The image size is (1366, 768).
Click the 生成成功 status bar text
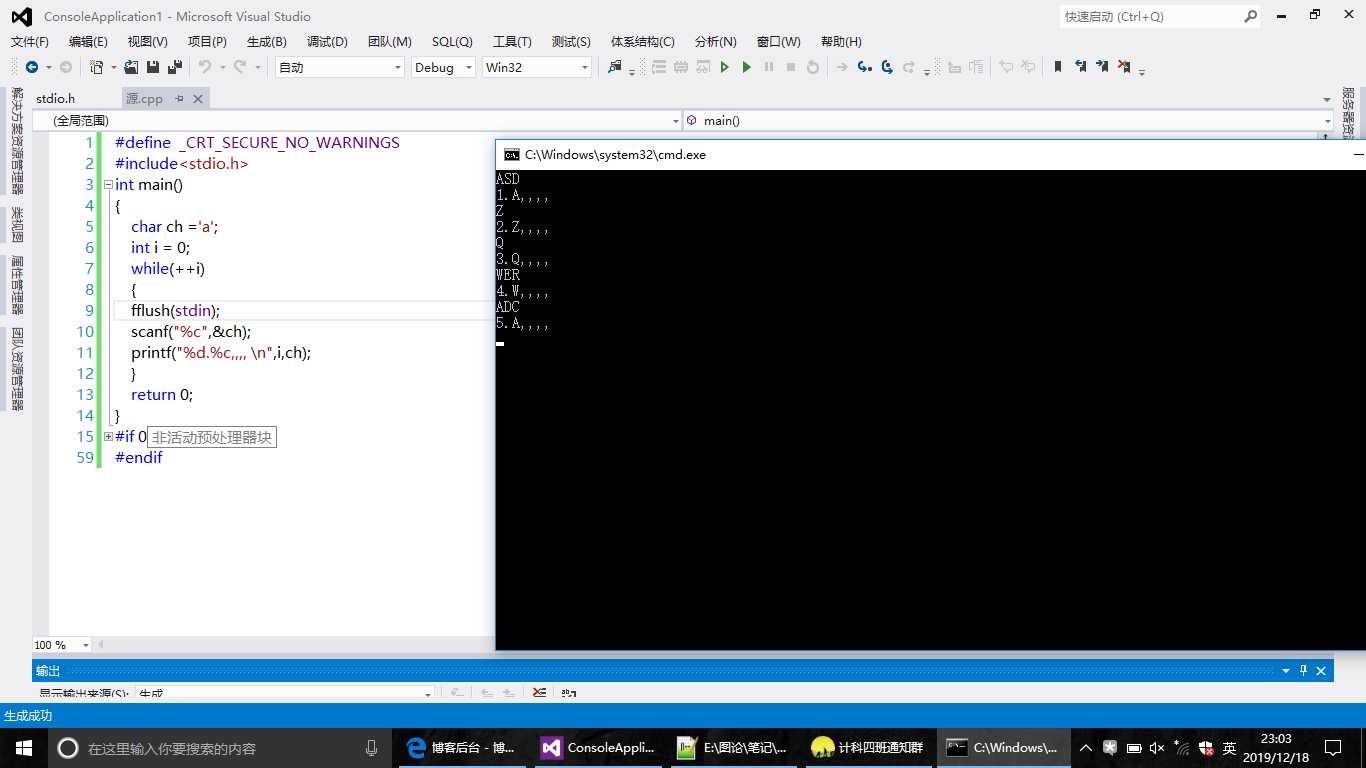pyautogui.click(x=28, y=716)
